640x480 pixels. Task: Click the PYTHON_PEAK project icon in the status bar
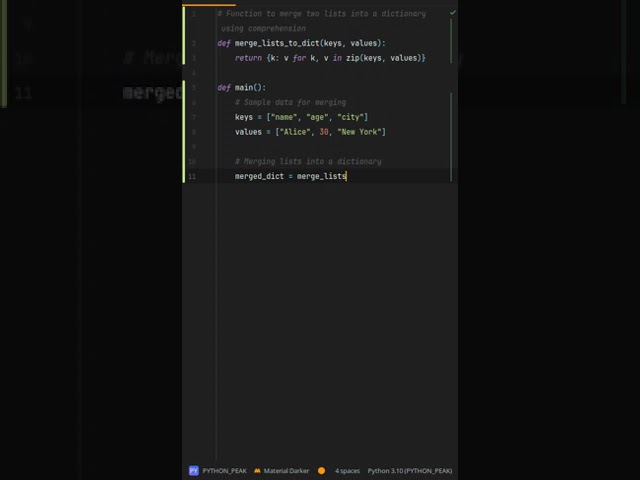193,471
